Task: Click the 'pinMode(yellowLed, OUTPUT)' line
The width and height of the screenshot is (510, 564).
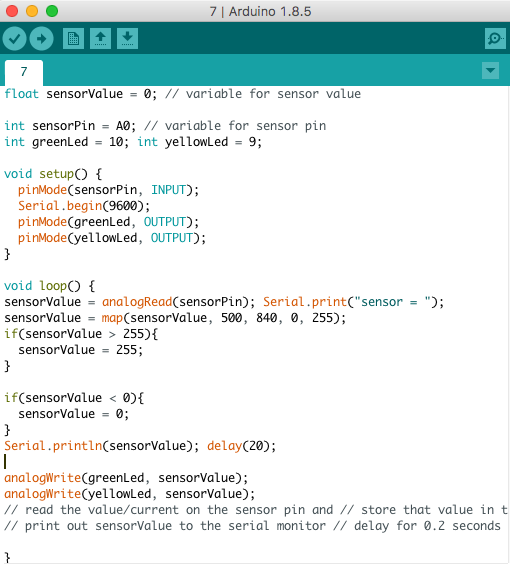Action: 112,238
